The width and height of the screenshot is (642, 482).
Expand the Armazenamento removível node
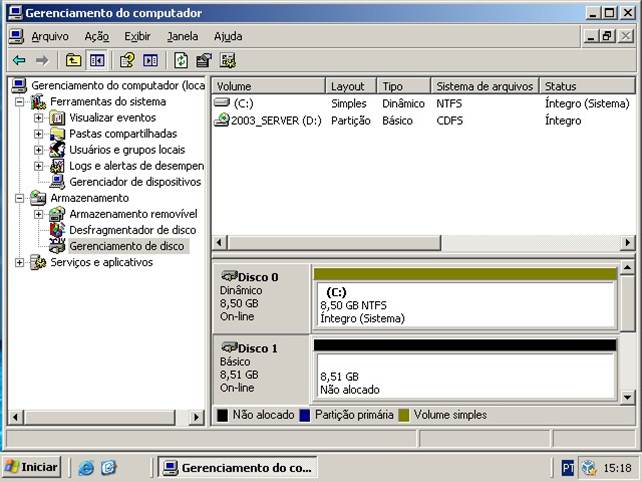click(x=38, y=214)
